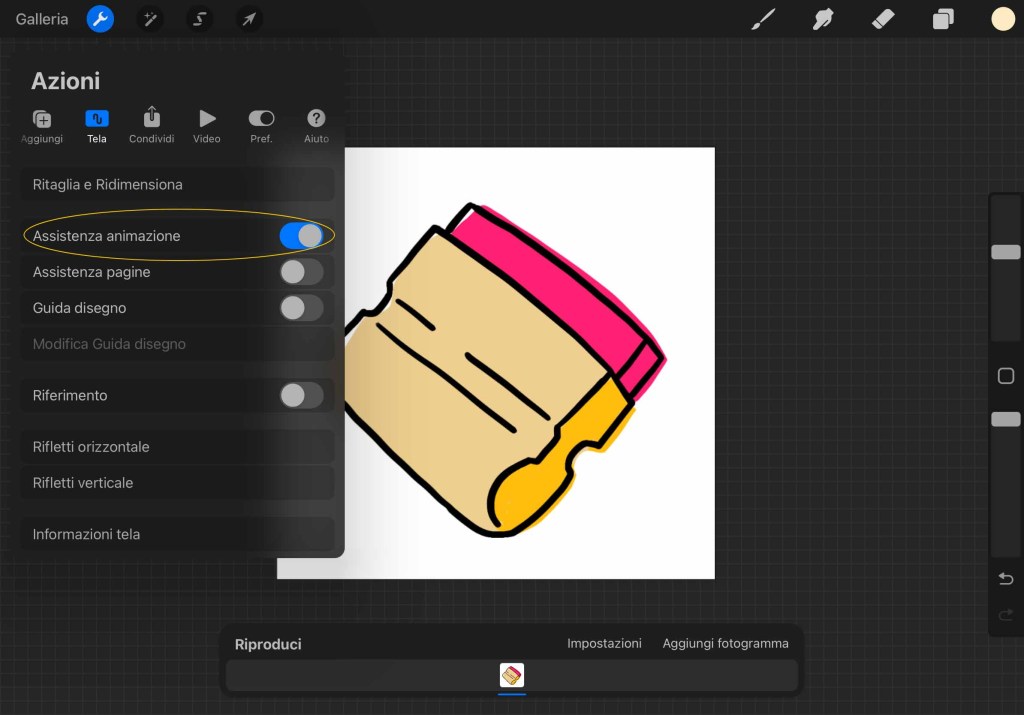1024x715 pixels.
Task: Select the Eraser tool
Action: coord(883,19)
